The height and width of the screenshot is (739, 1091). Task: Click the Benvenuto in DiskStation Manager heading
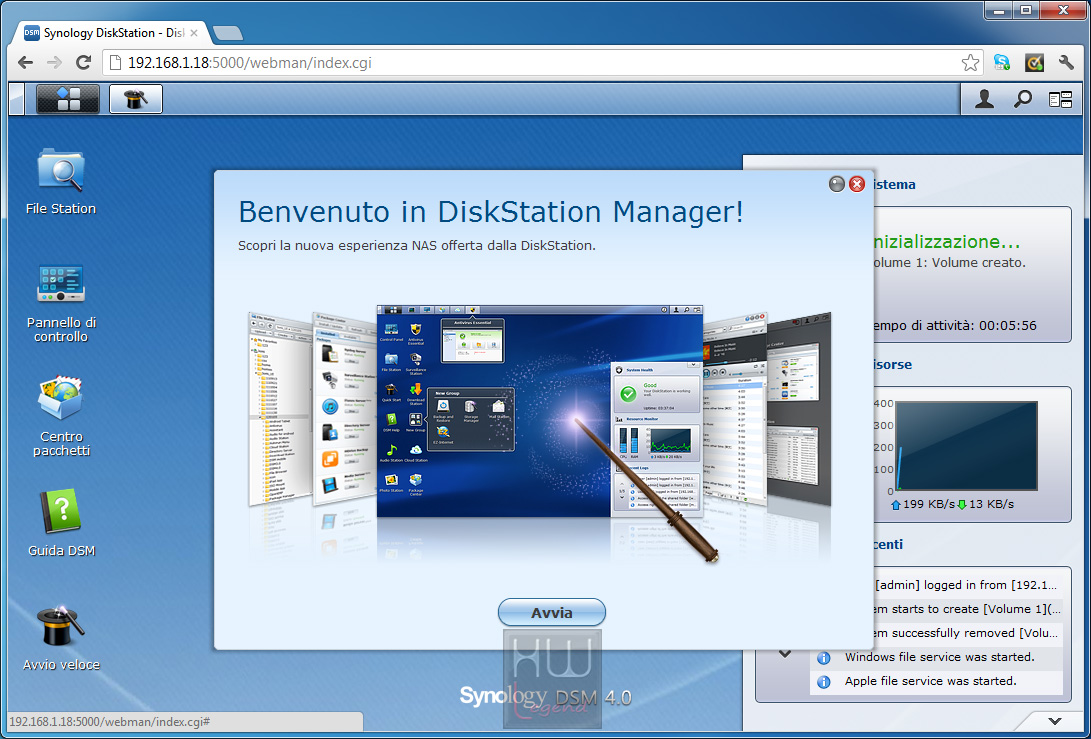(491, 212)
